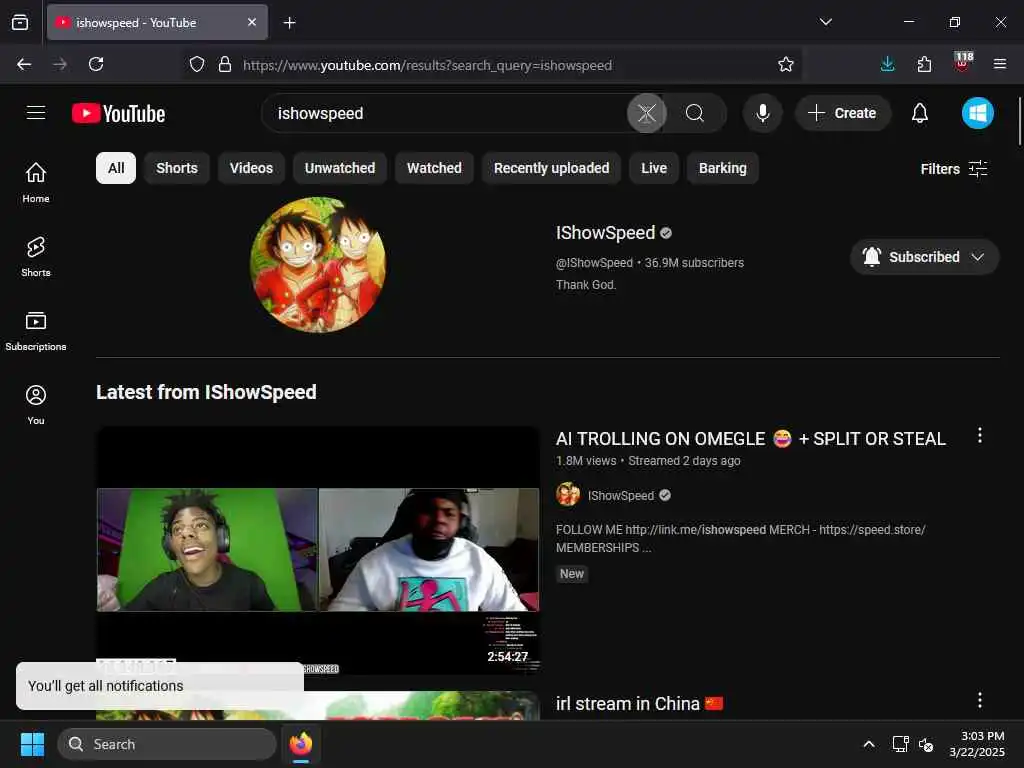Click the Windows taskbar Search box

167,744
